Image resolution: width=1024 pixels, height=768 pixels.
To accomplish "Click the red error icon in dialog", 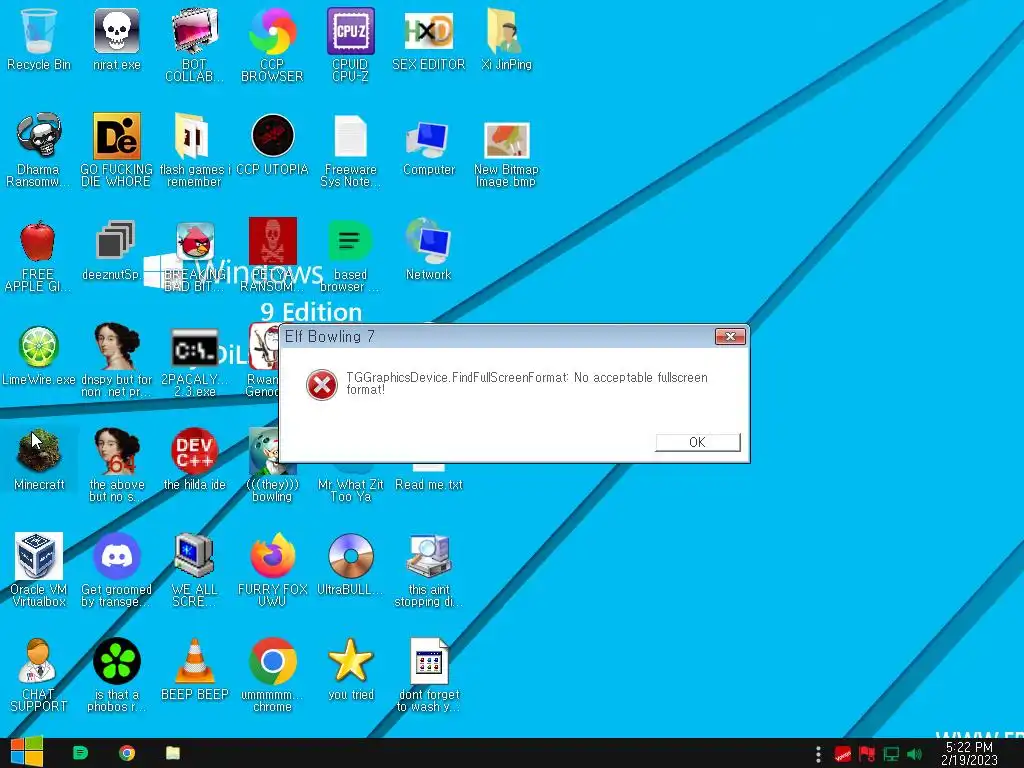I will click(321, 385).
